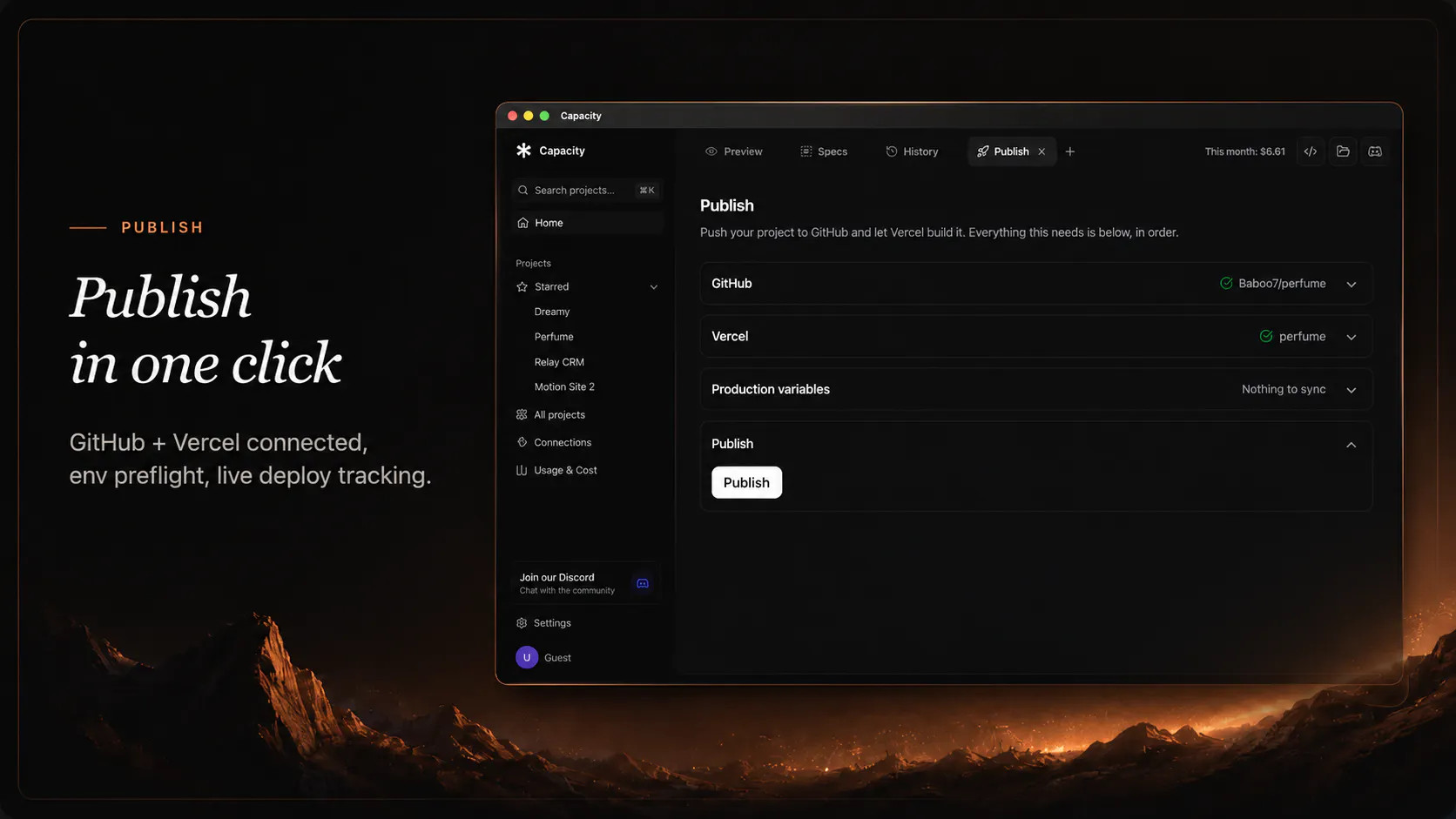
Task: Open the Perfume project
Action: [x=554, y=337]
